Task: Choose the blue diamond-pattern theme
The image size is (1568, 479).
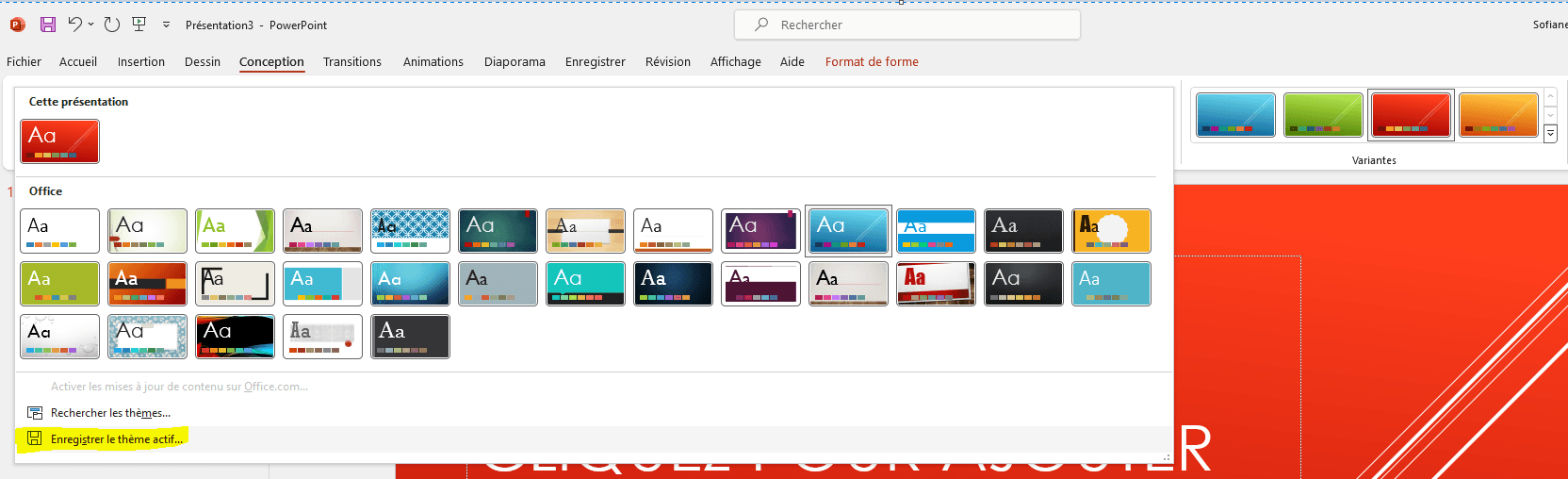Action: [410, 231]
